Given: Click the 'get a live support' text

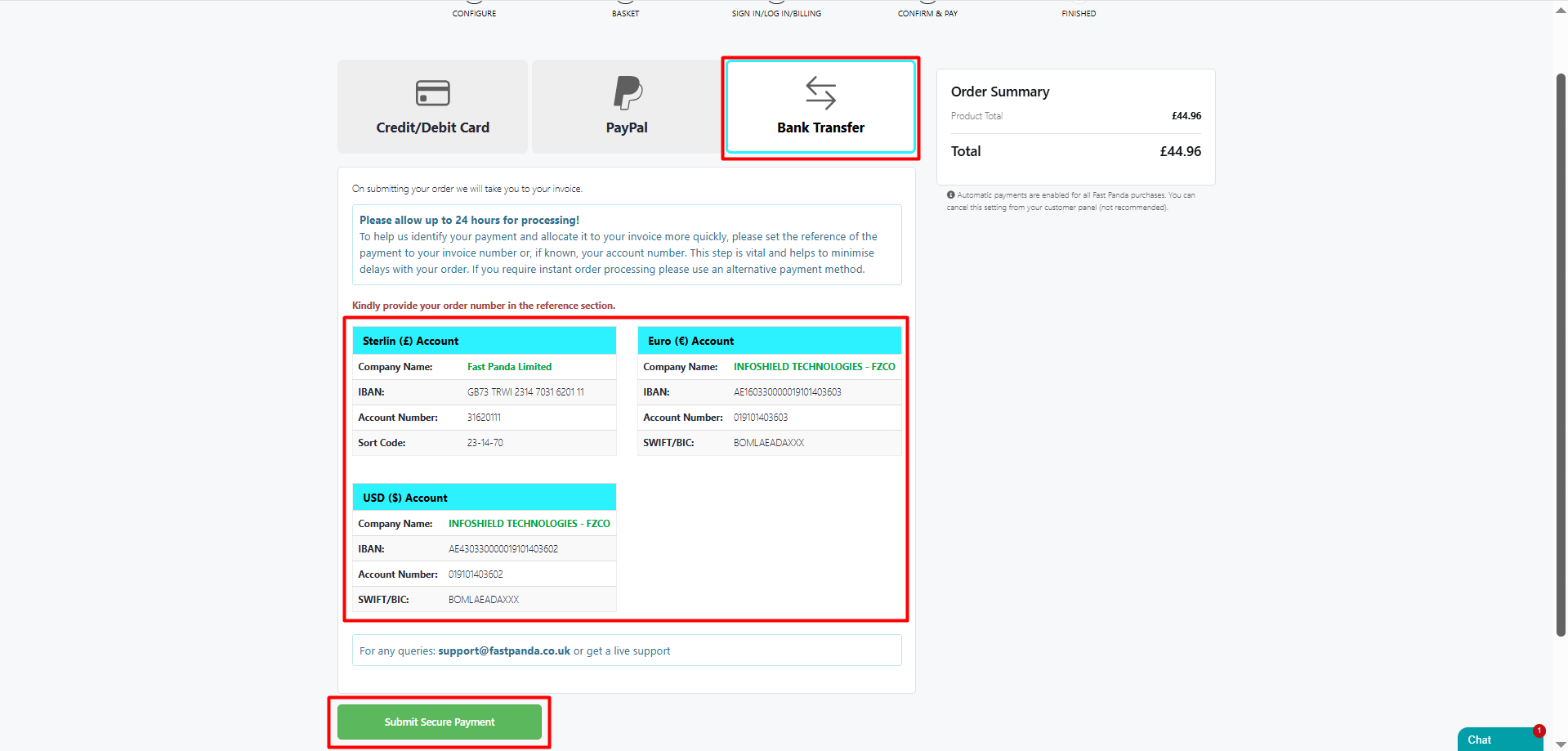Looking at the screenshot, I should (x=628, y=651).
